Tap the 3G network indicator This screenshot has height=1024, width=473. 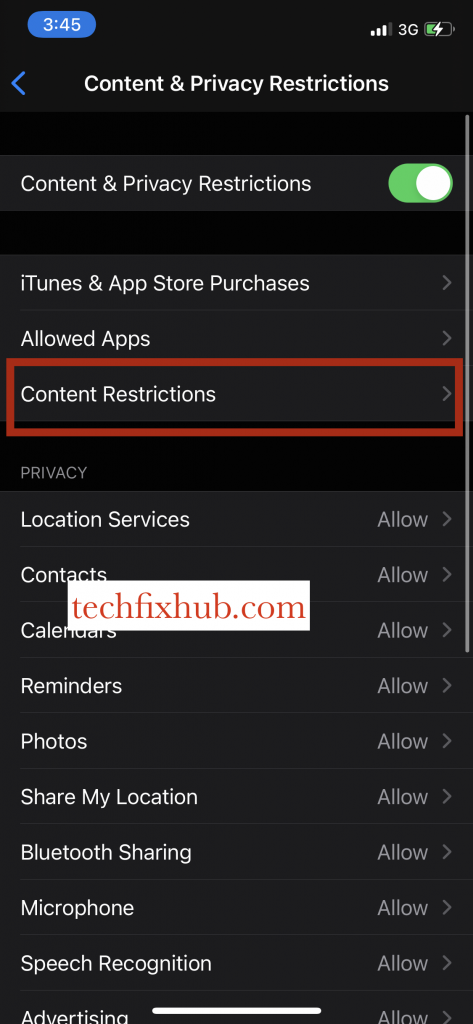pos(408,29)
